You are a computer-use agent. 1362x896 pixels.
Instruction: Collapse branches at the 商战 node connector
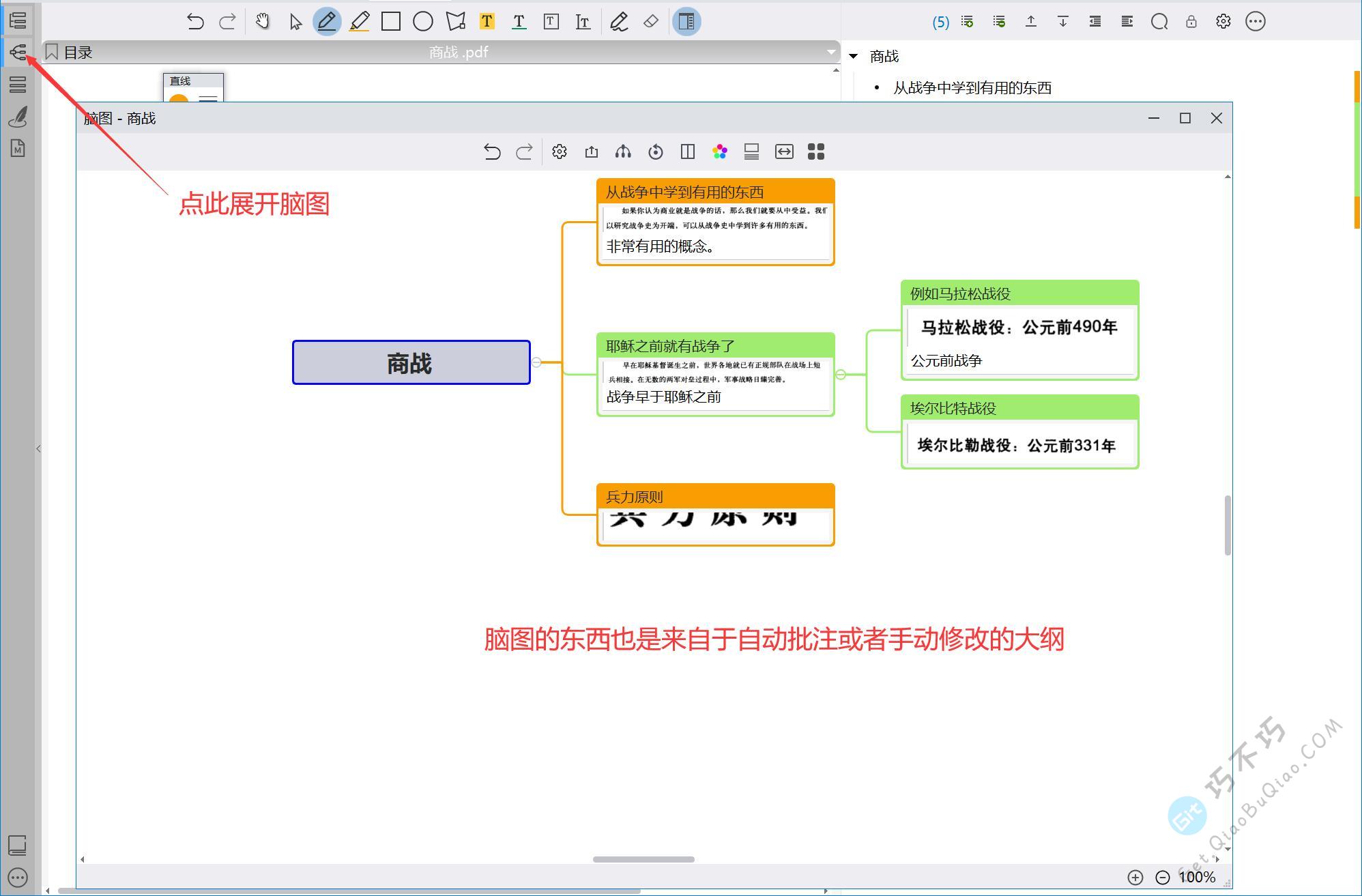tap(536, 362)
